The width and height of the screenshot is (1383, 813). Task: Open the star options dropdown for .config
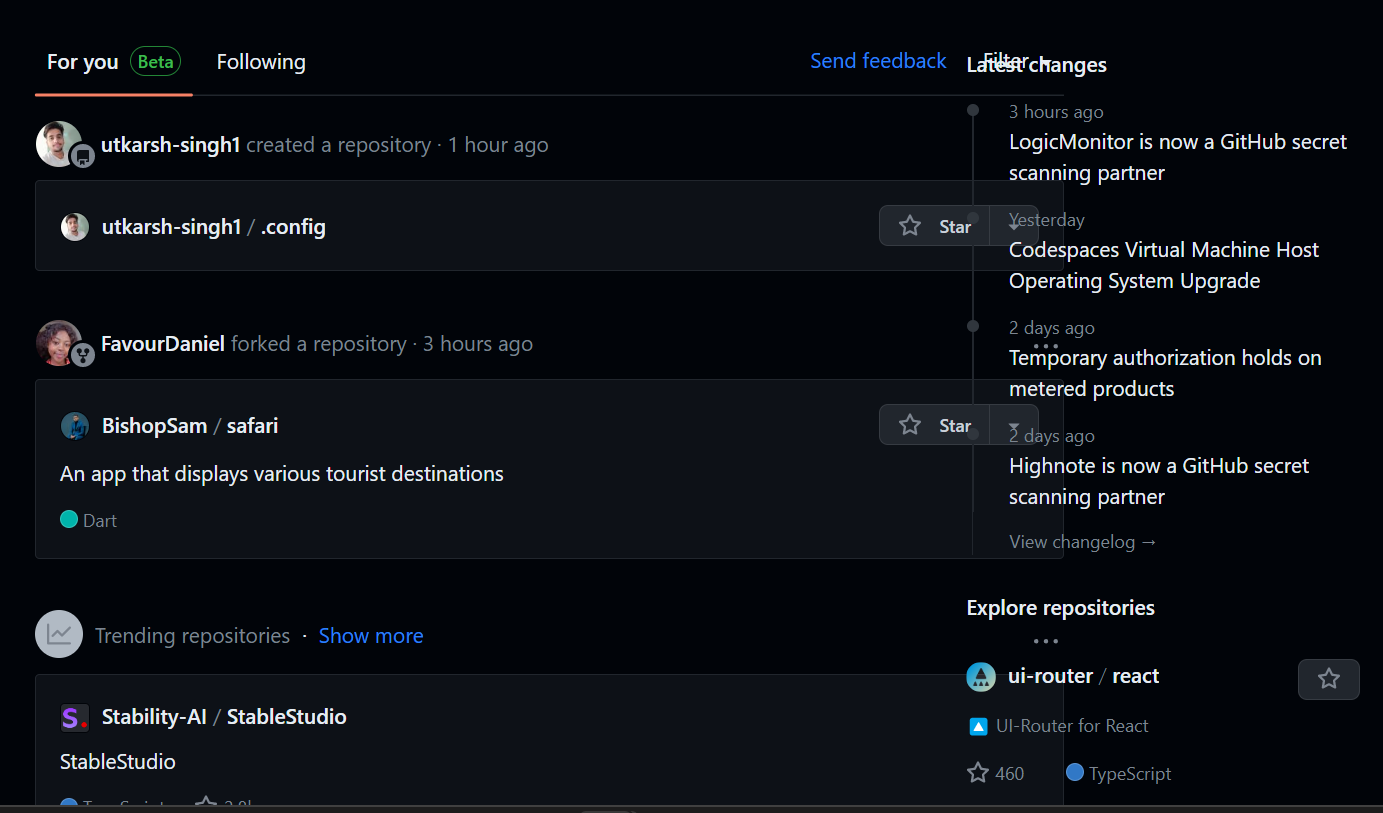click(x=1015, y=226)
